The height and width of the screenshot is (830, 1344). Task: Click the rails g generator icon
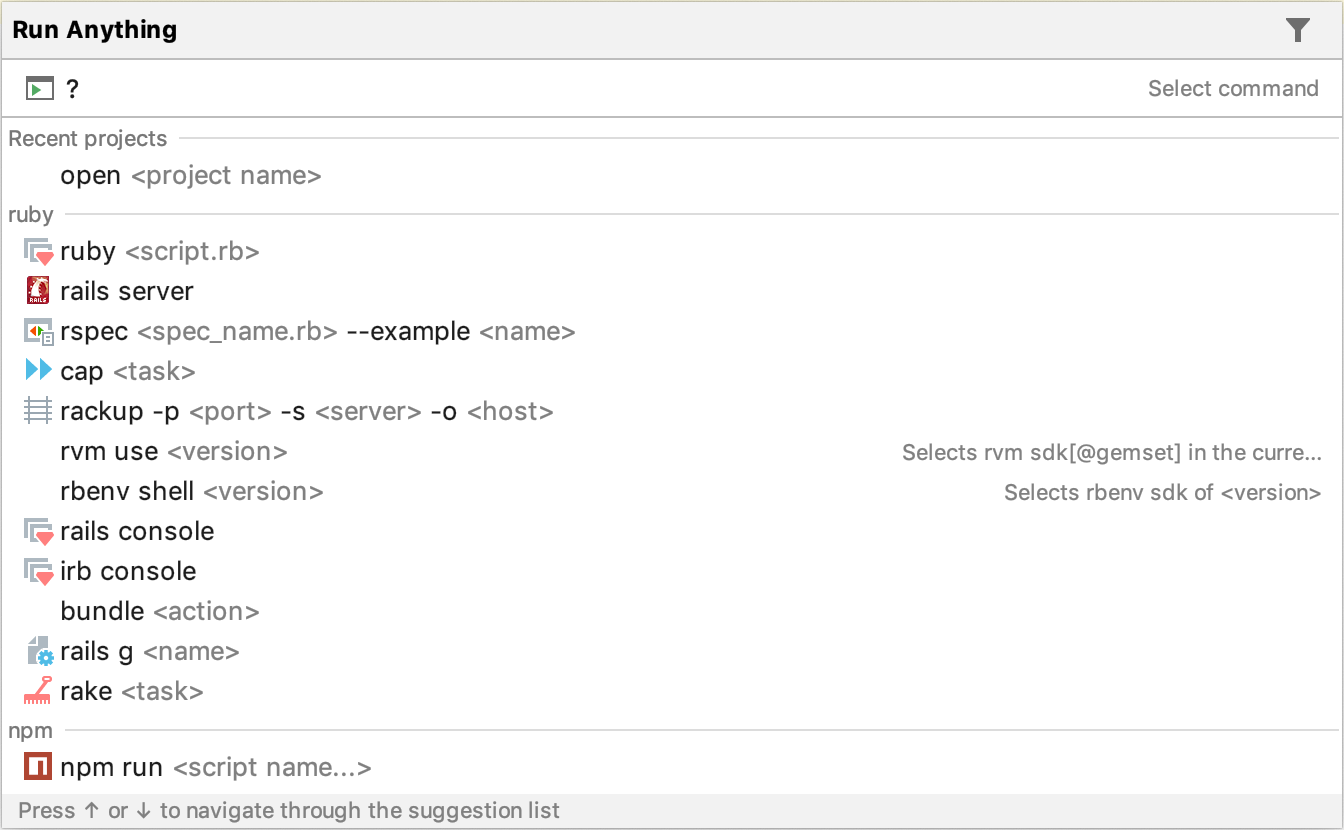(39, 652)
